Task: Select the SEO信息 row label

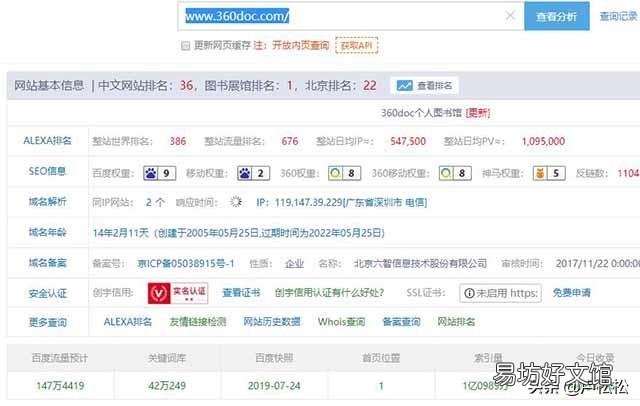Action: (47, 171)
